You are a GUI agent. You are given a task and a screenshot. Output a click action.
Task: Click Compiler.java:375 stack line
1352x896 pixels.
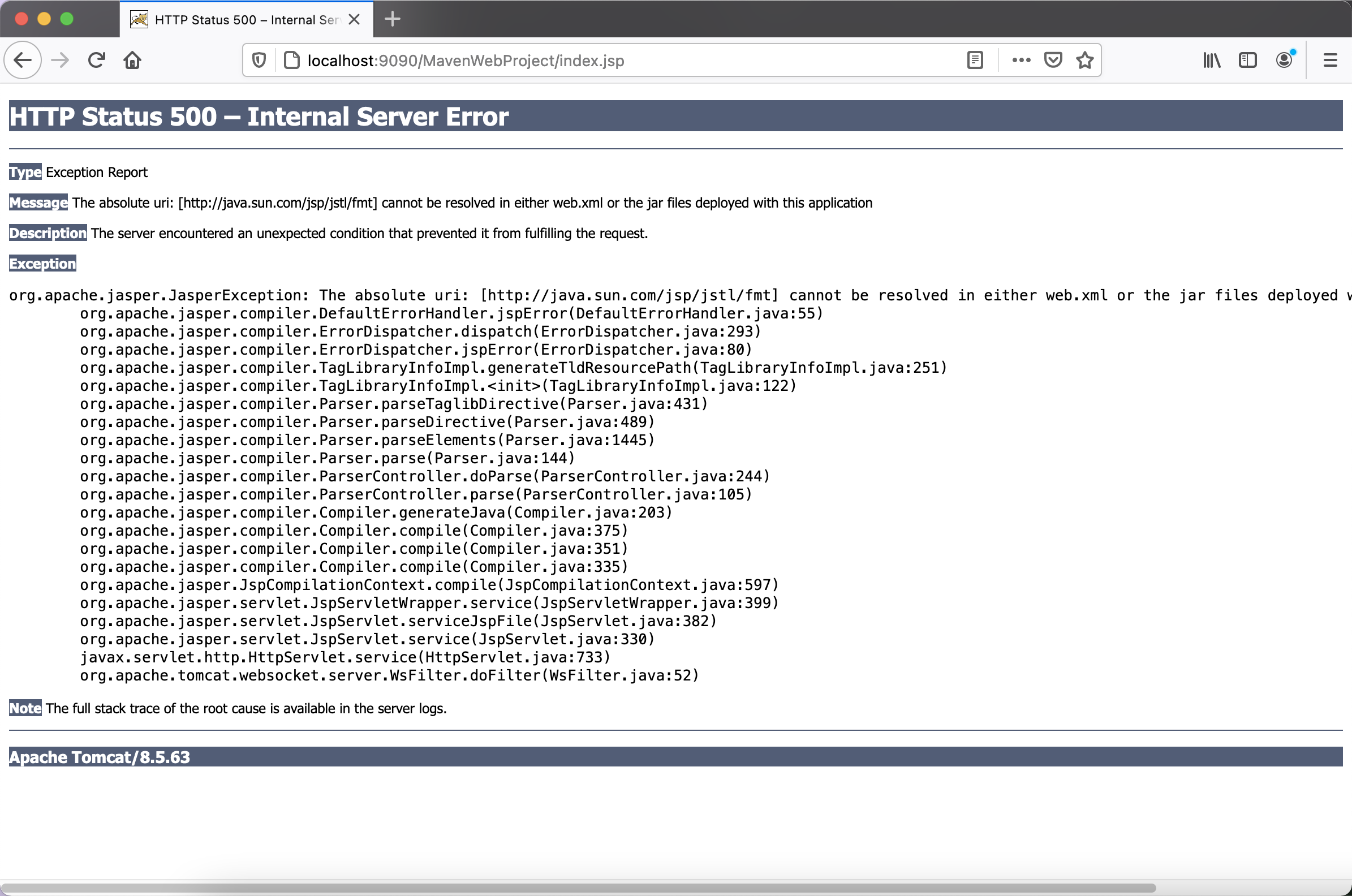point(354,530)
